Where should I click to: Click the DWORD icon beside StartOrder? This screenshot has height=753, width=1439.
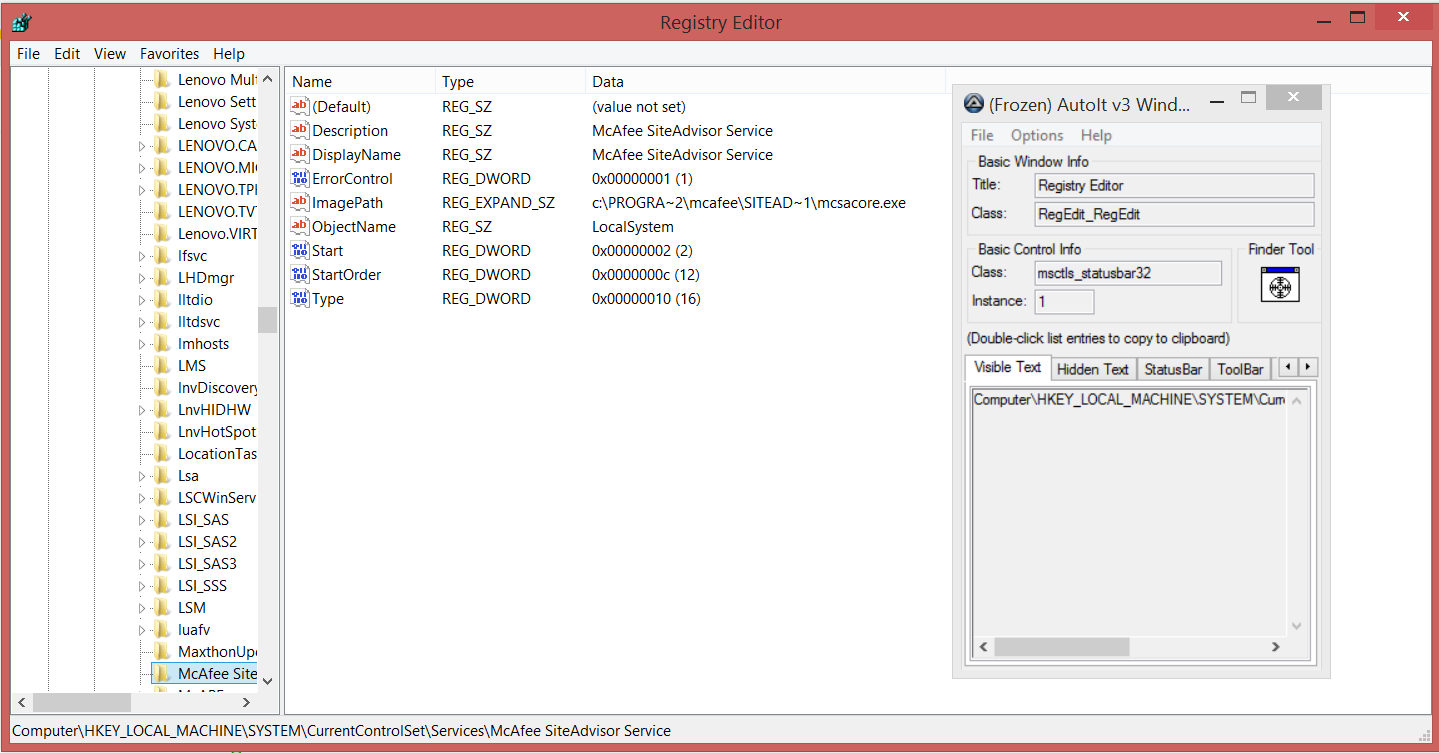pos(300,274)
